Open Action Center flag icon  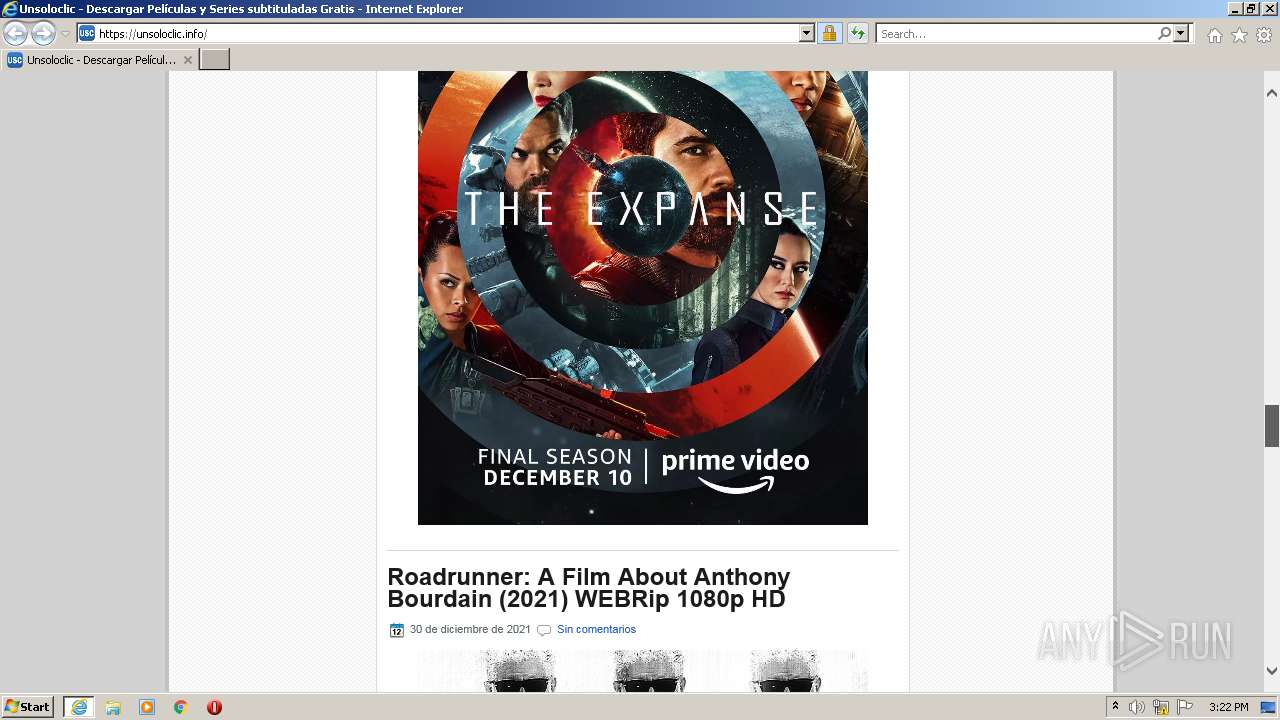(1185, 707)
